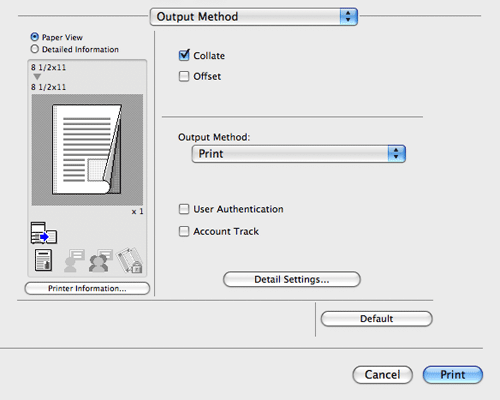Screen dimensions: 500x400
Task: Check the Account Track option
Action: pyautogui.click(x=184, y=231)
